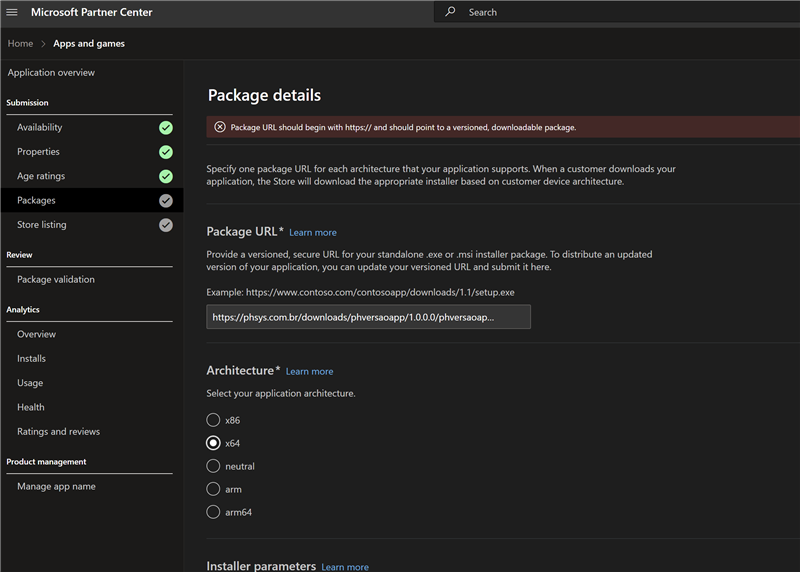Select the x86 architecture radio button
The width and height of the screenshot is (800, 572).
[213, 420]
